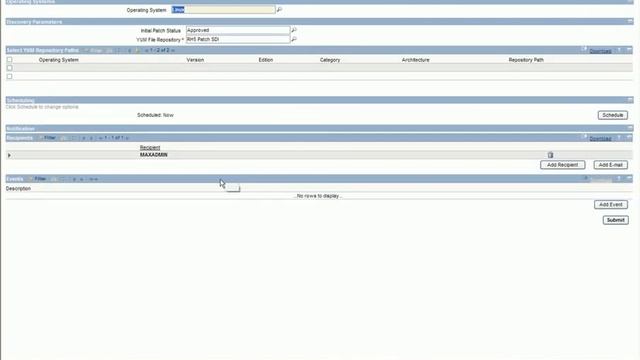Click Add Event button
This screenshot has width=640, height=360.
point(611,204)
